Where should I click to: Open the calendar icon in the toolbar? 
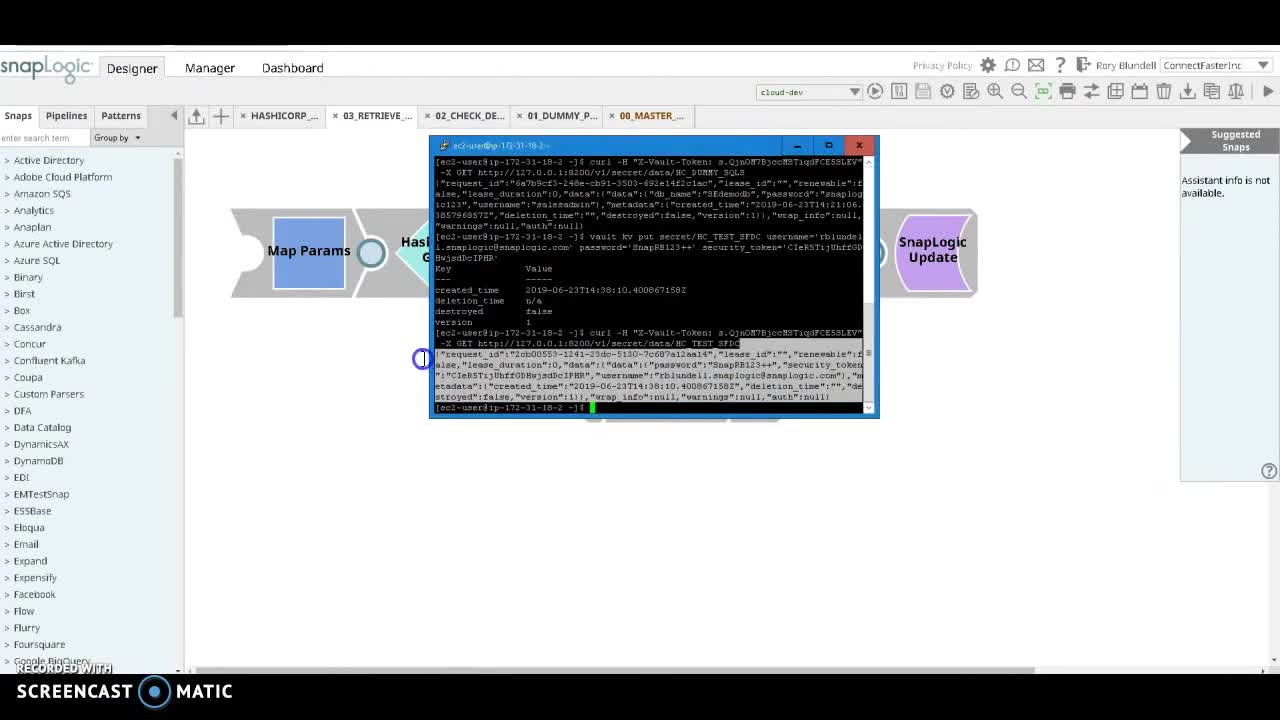click(x=1139, y=91)
